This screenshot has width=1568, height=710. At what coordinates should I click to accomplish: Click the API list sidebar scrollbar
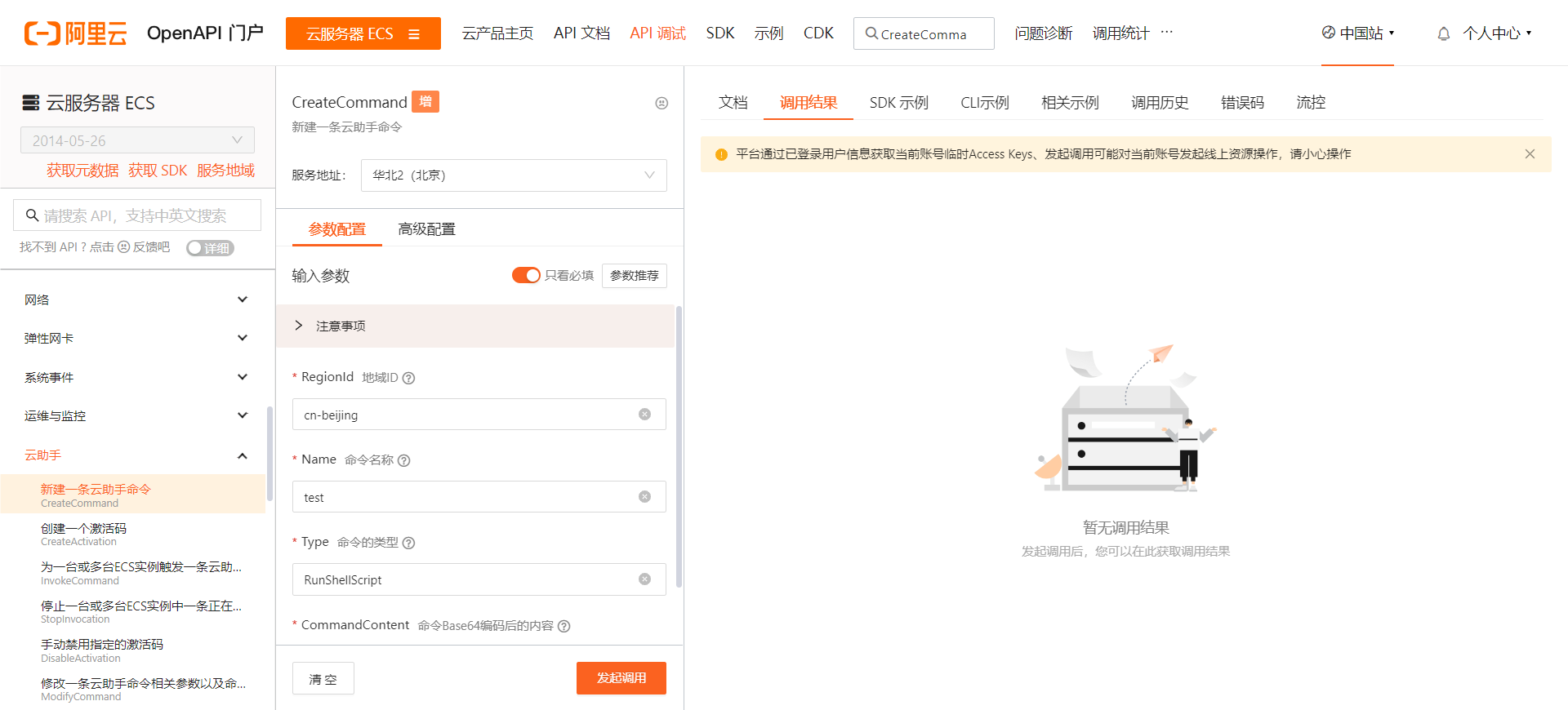[x=269, y=453]
